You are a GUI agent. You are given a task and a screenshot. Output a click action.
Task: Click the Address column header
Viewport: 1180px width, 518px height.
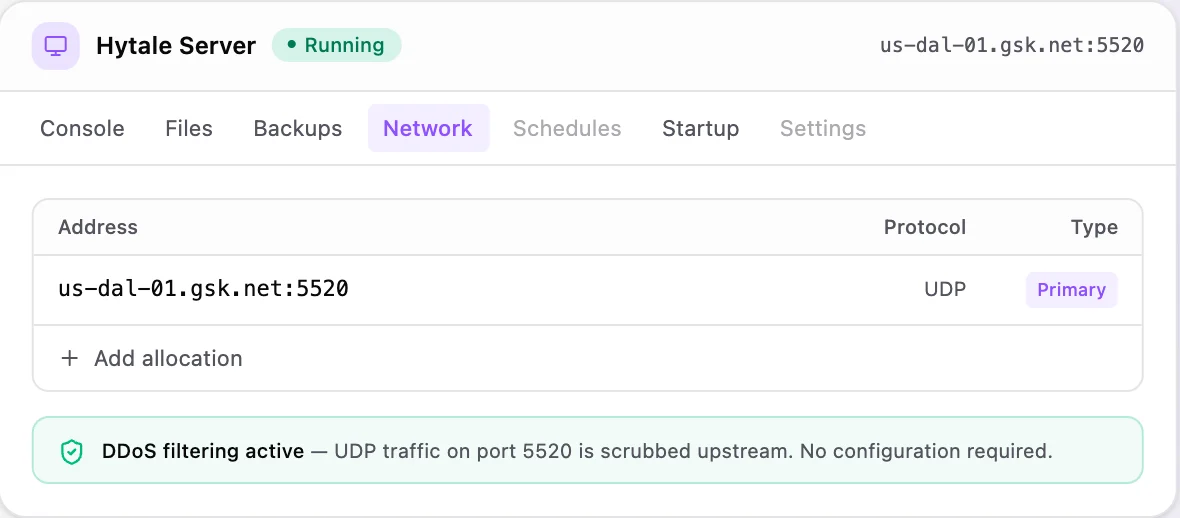pyautogui.click(x=98, y=227)
